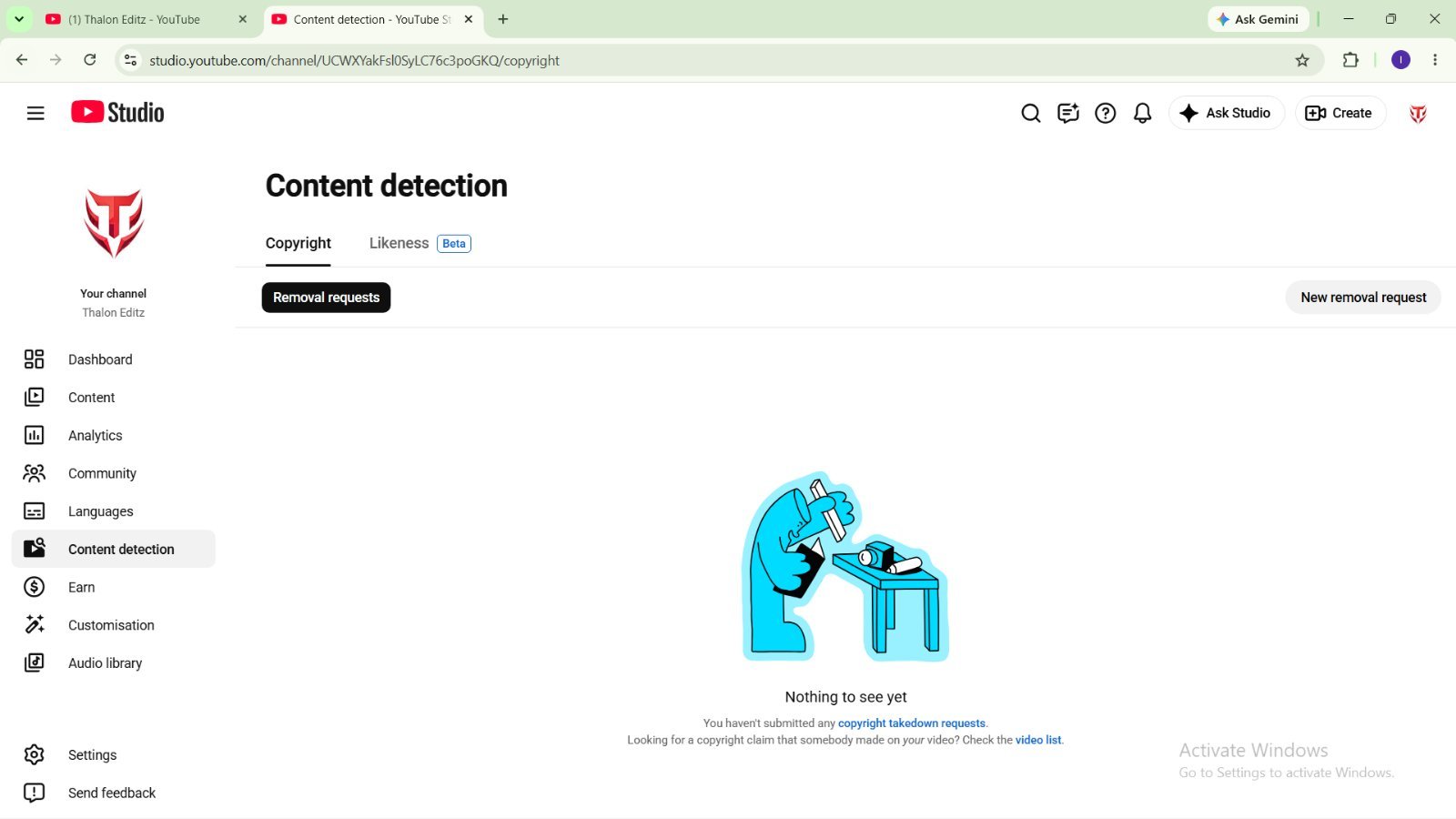Open a new browser tab
The height and width of the screenshot is (819, 1456).
click(503, 19)
